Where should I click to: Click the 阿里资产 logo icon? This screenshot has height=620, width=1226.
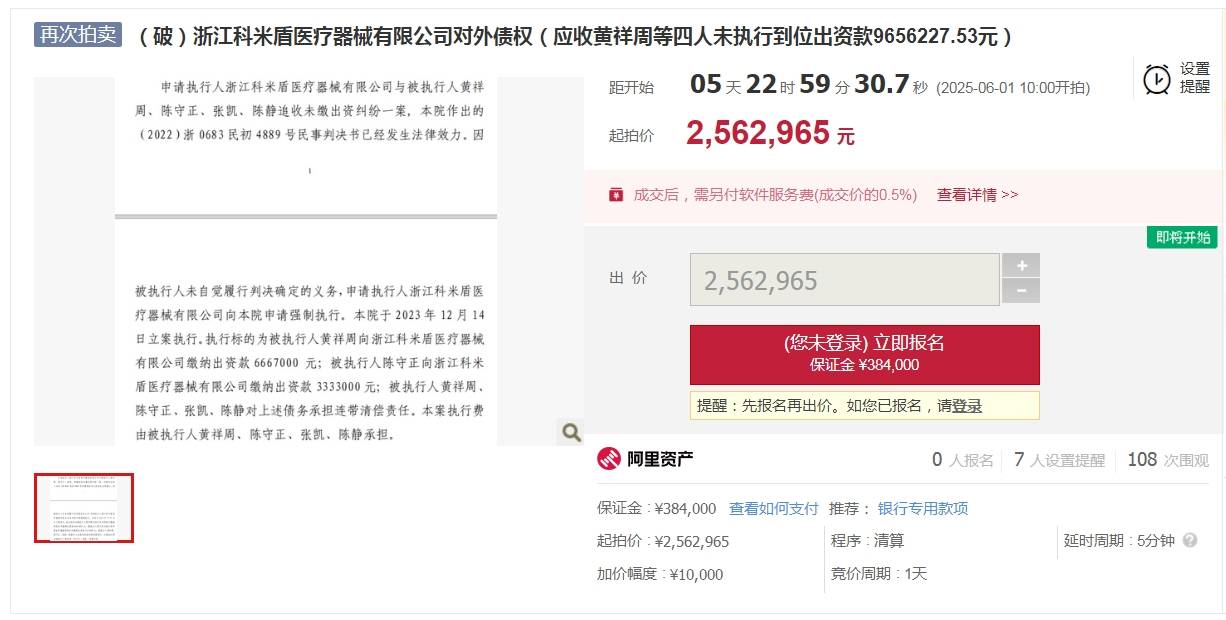[609, 459]
